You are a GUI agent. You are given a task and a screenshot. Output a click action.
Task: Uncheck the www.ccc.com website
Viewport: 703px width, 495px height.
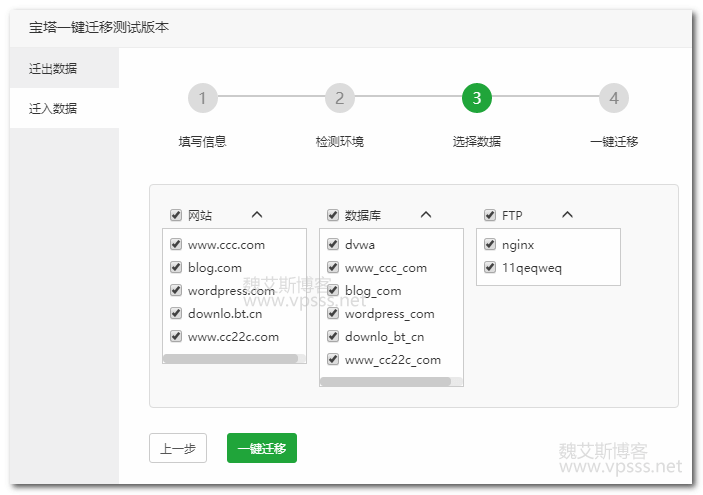[x=176, y=244]
